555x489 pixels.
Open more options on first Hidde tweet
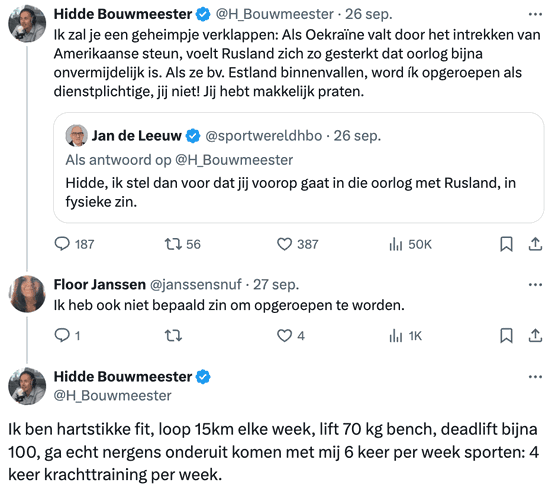(x=535, y=15)
